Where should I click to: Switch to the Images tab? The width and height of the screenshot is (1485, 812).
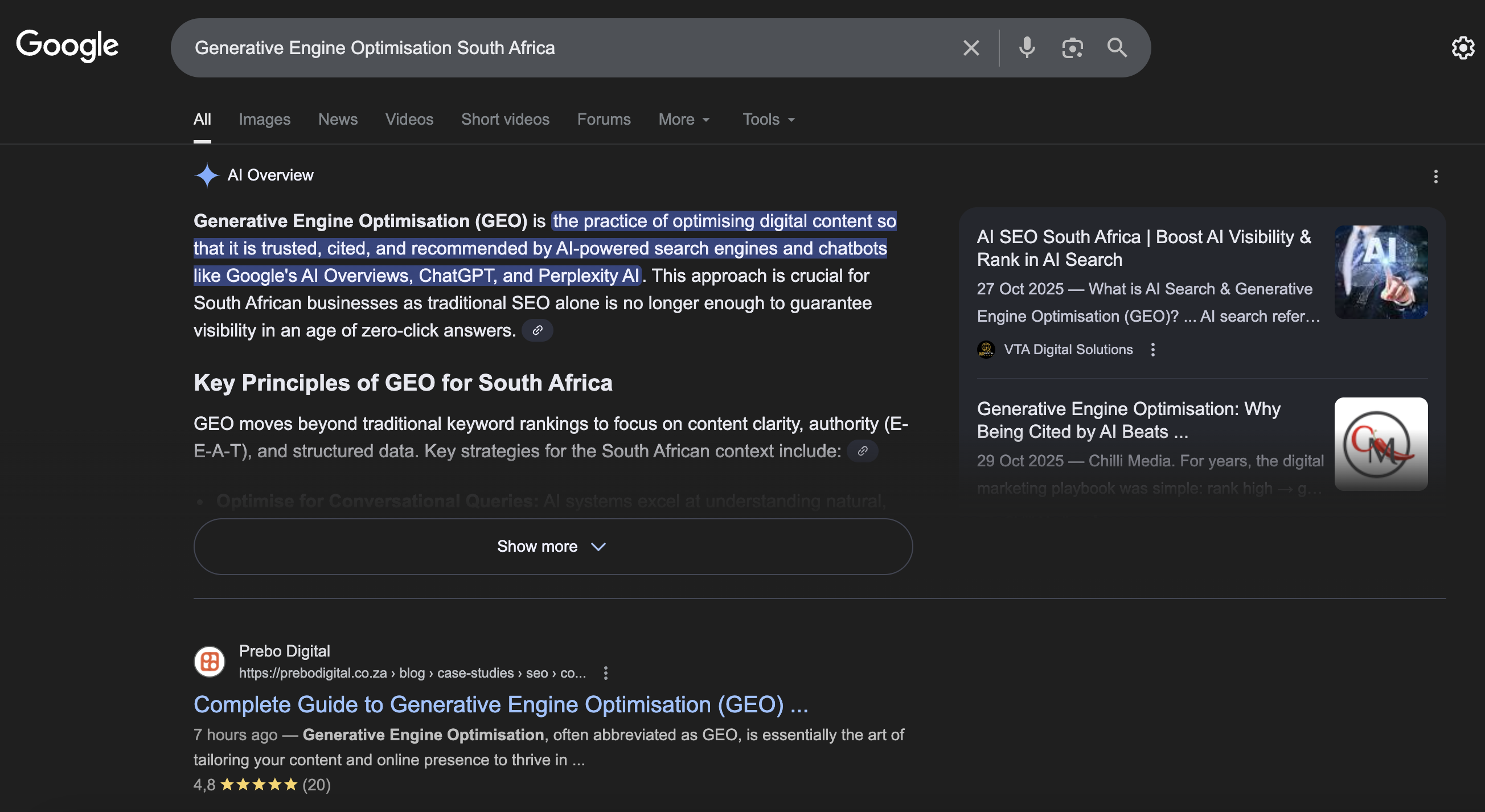pyautogui.click(x=264, y=119)
